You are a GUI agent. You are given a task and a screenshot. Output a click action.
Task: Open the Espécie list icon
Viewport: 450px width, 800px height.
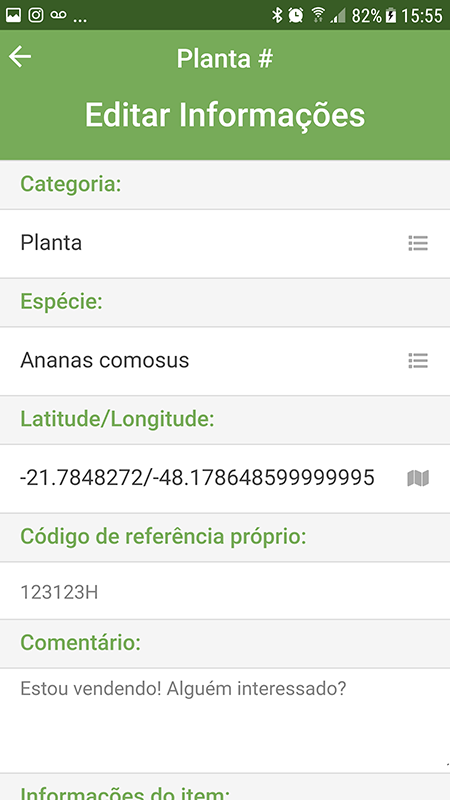(x=418, y=361)
